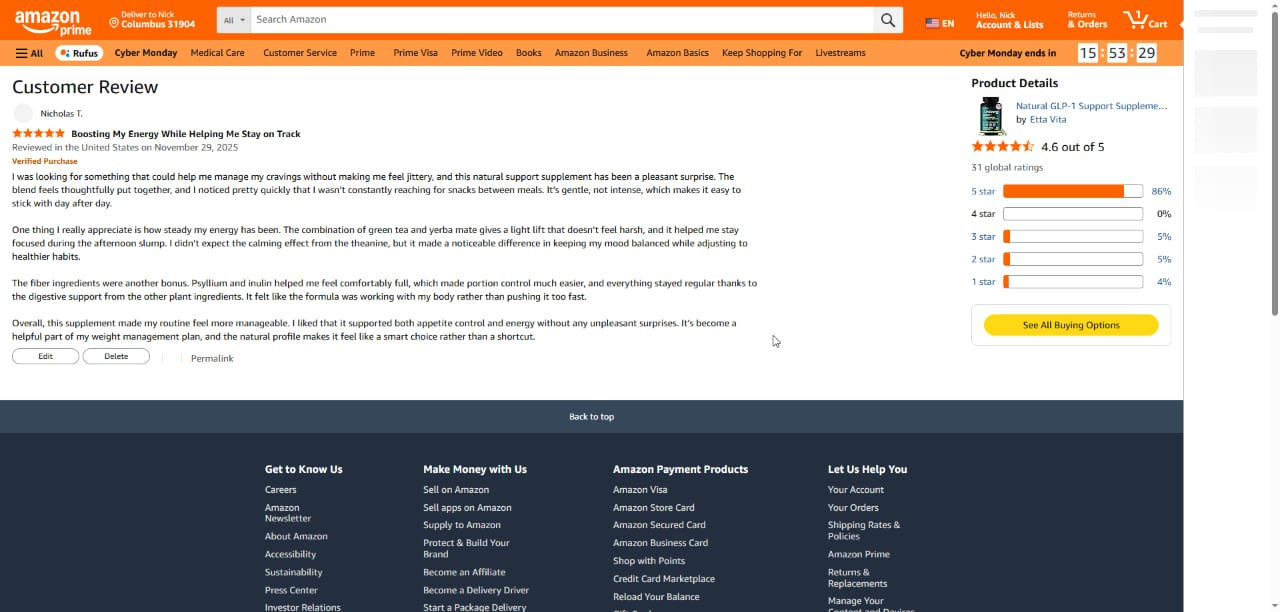Image resolution: width=1280 pixels, height=612 pixels.
Task: Open Sell on Amazon footer link
Action: click(x=456, y=490)
